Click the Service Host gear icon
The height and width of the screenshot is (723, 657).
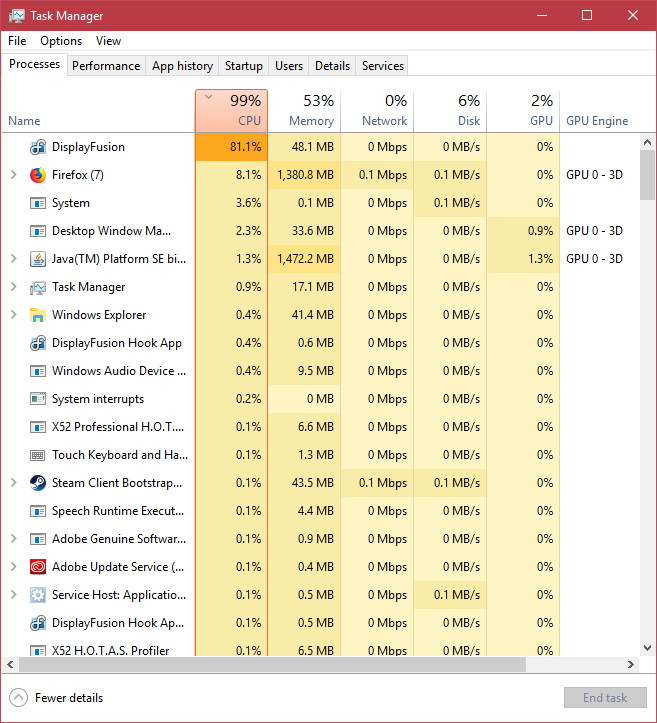tap(38, 595)
